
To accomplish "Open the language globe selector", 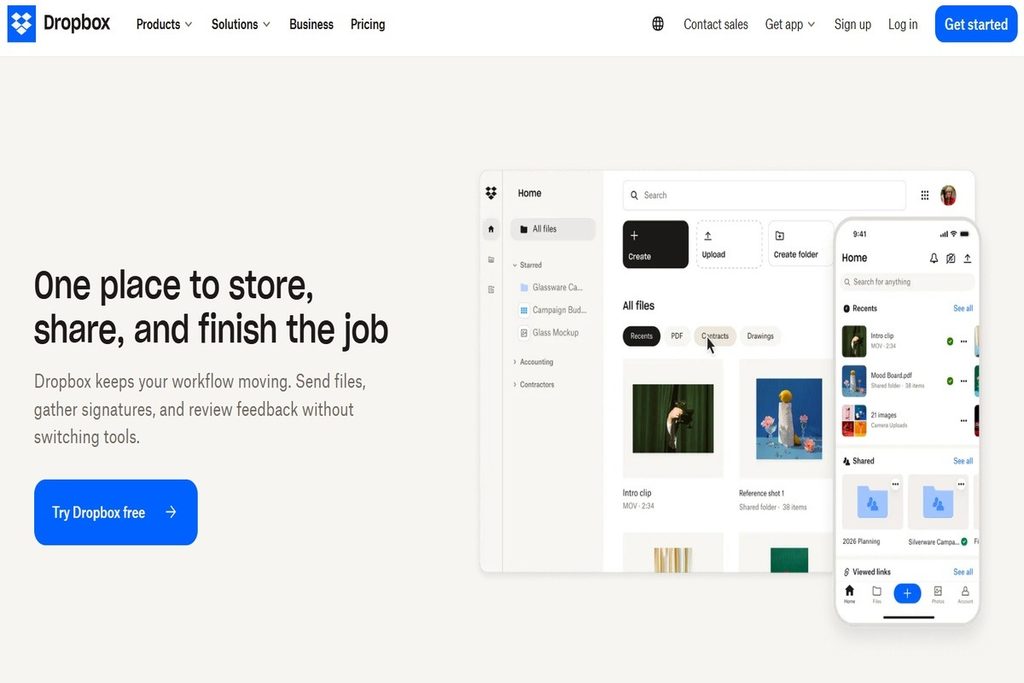I will pyautogui.click(x=658, y=24).
